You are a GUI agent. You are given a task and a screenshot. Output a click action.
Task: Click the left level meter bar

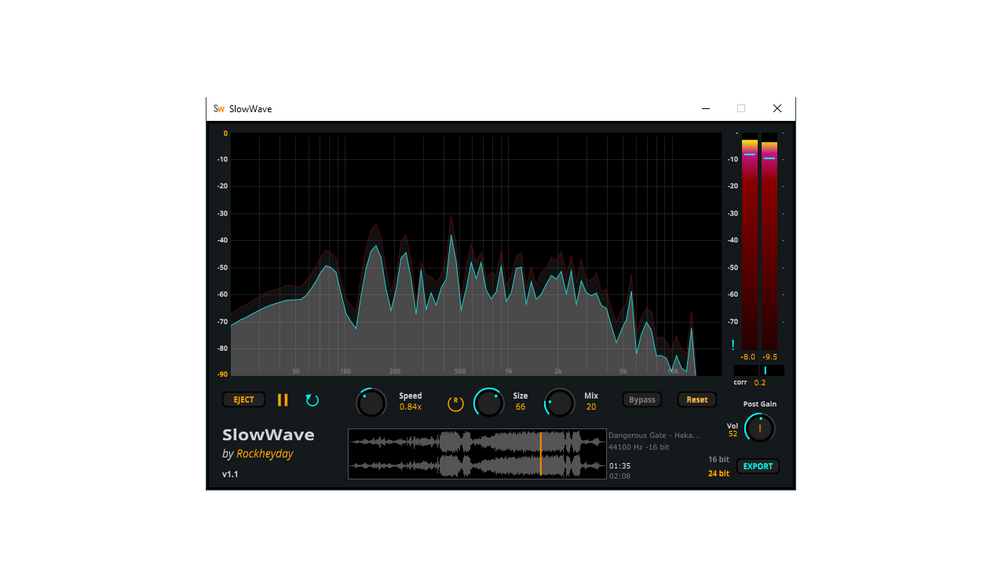point(749,244)
